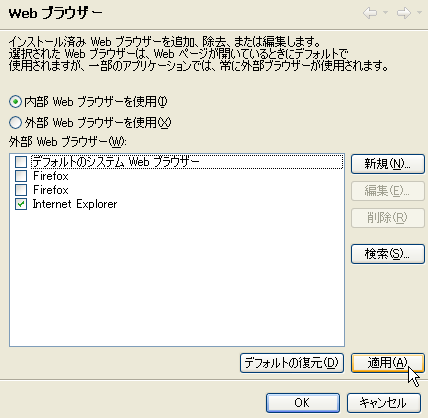428x418 pixels.
Task: Select the Internet Explorer list row text
Action: [x=75, y=204]
